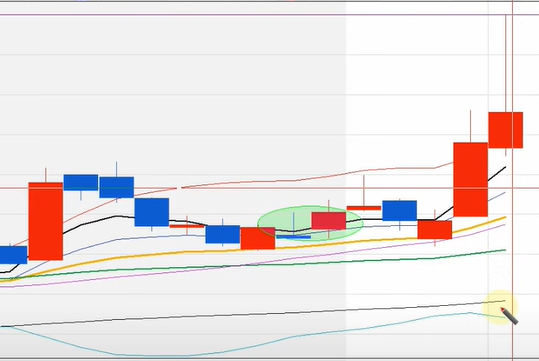Select the crimson candle inside the green ellipse

tap(329, 221)
